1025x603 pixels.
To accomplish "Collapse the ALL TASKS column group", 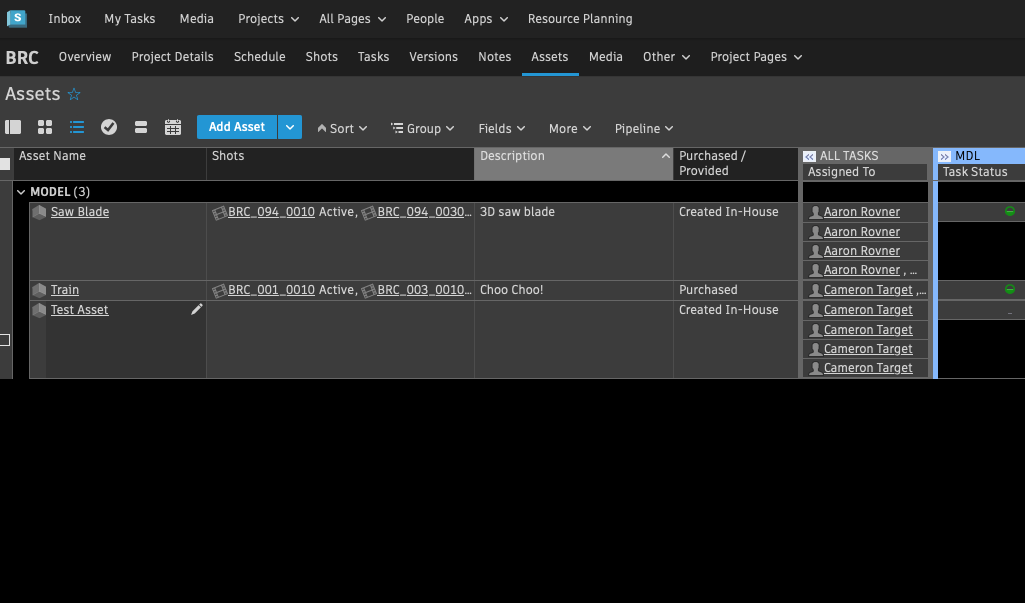I will pyautogui.click(x=810, y=156).
